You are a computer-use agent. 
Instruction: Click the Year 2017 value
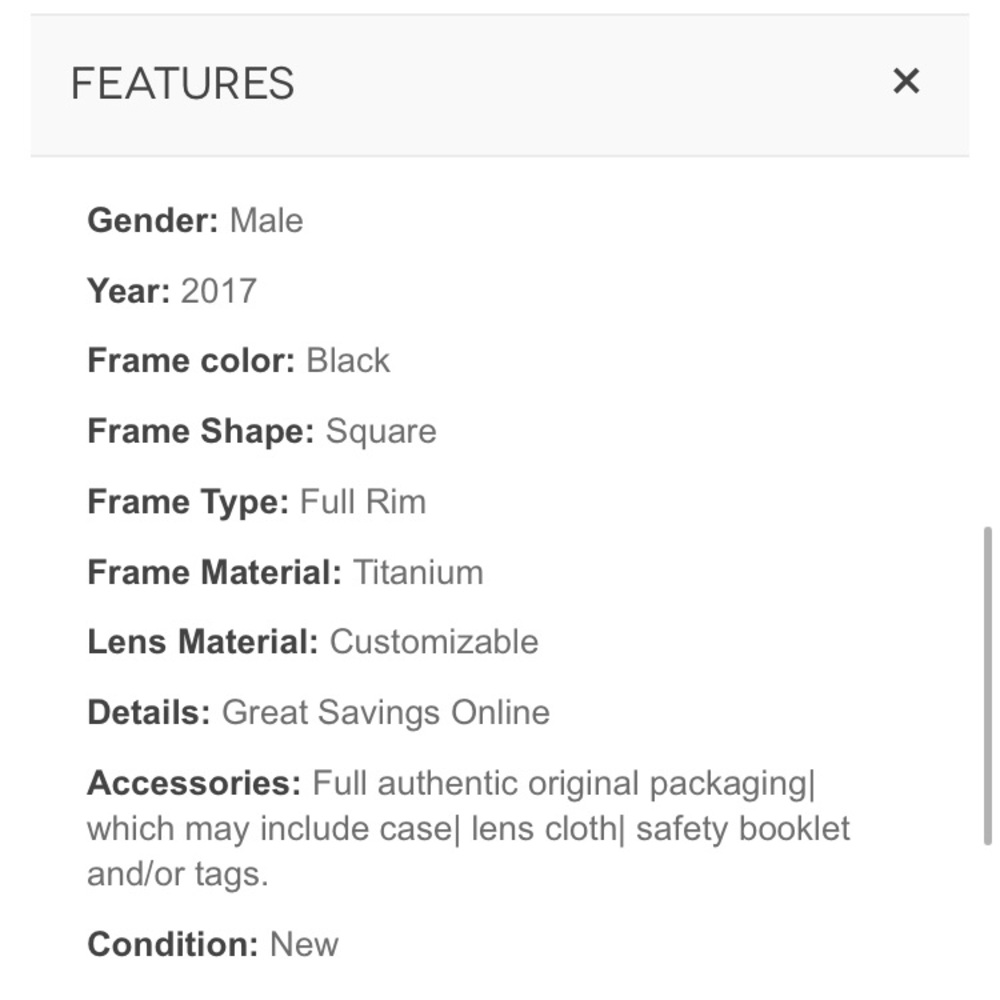(x=218, y=290)
